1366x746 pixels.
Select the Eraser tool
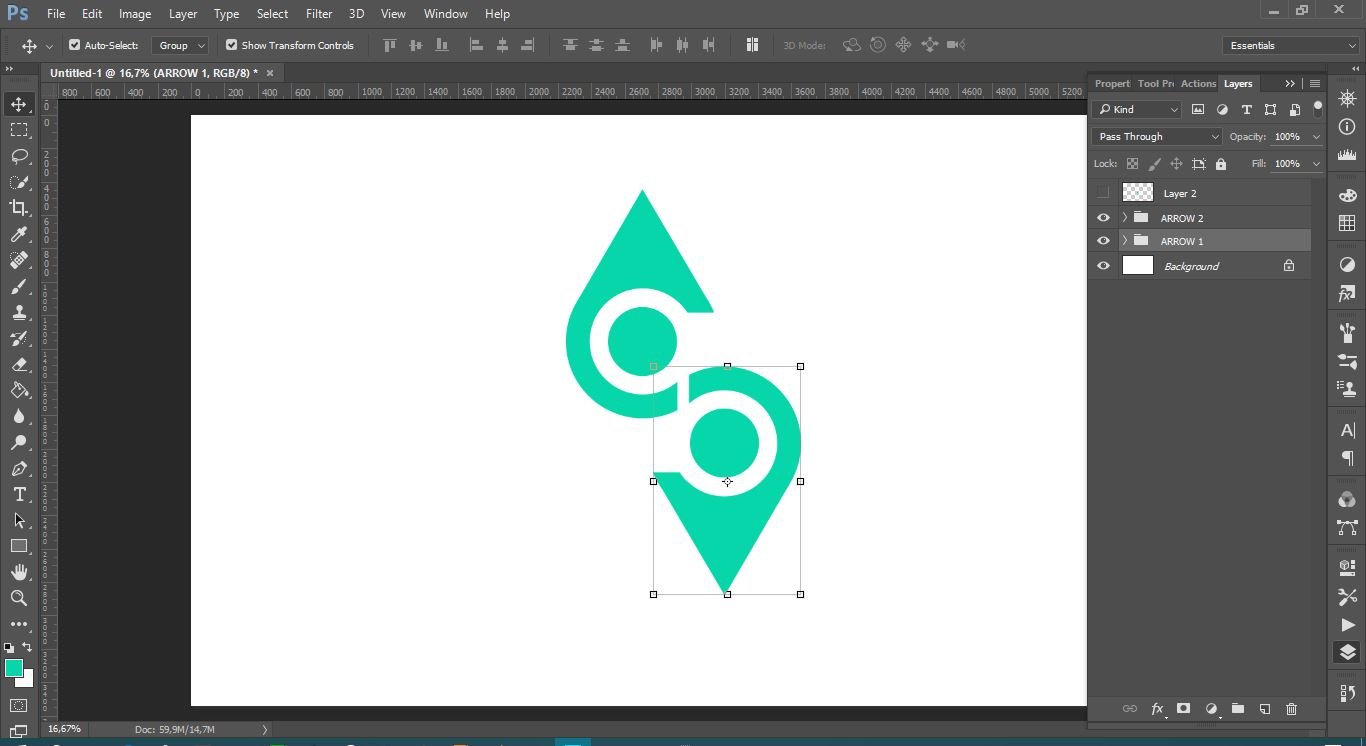(19, 365)
